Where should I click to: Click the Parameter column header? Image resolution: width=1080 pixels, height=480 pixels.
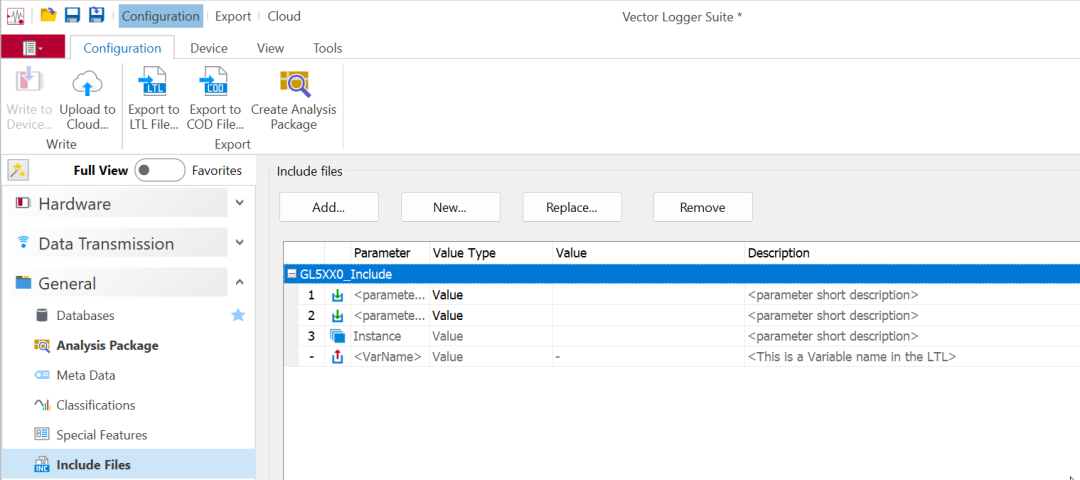click(390, 253)
